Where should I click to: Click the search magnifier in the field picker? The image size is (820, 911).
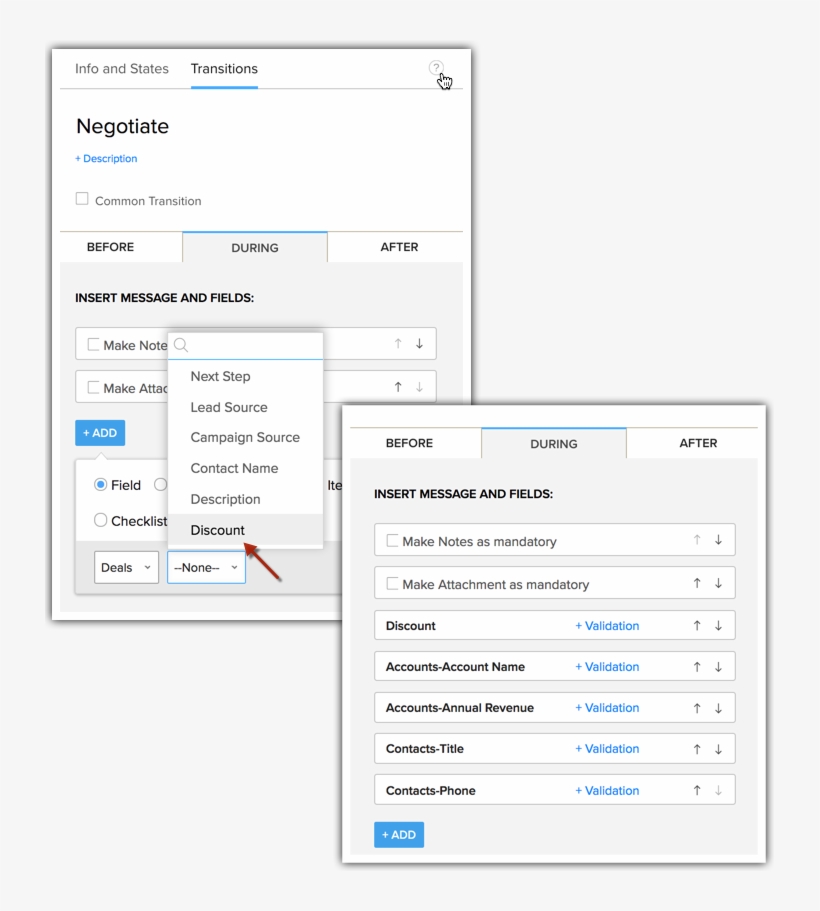[x=179, y=344]
